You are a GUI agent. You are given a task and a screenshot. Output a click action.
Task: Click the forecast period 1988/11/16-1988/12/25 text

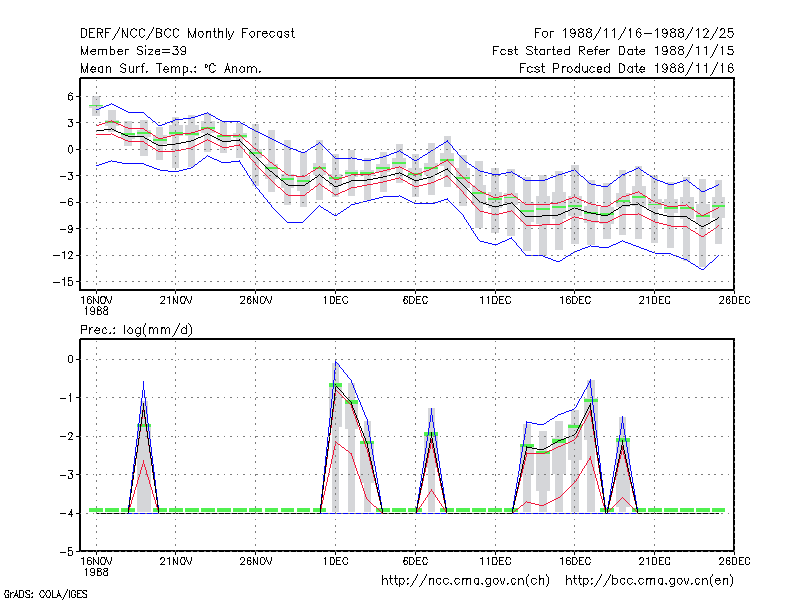coord(634,34)
